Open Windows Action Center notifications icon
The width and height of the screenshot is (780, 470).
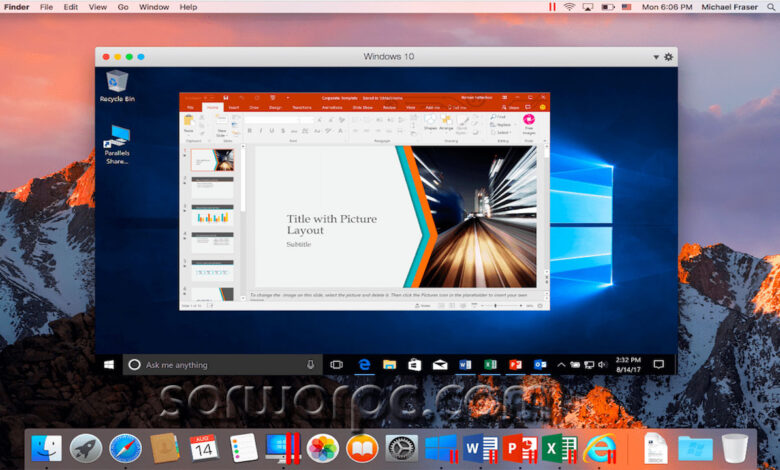pyautogui.click(x=659, y=365)
